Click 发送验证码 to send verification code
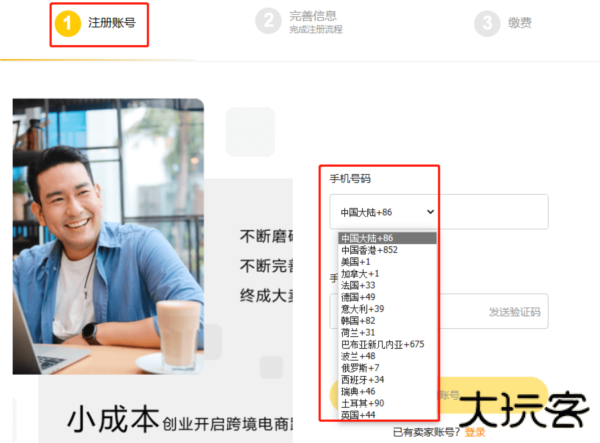This screenshot has width=600, height=443. [x=514, y=312]
